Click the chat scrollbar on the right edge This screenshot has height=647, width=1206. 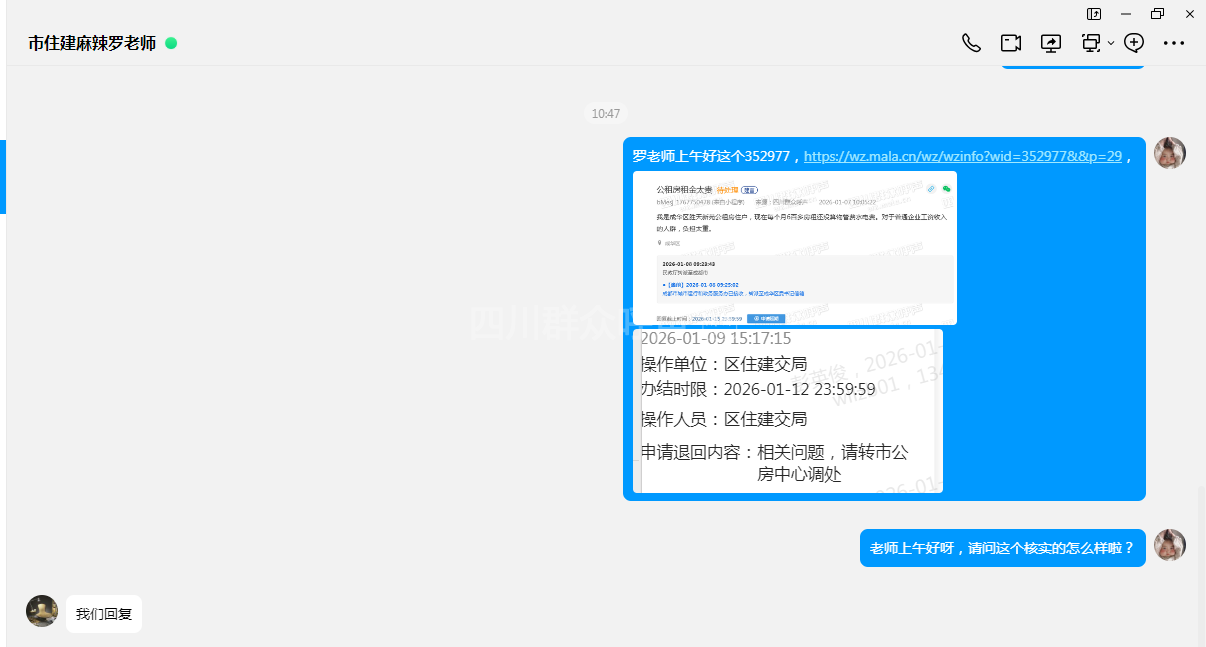point(1201,560)
